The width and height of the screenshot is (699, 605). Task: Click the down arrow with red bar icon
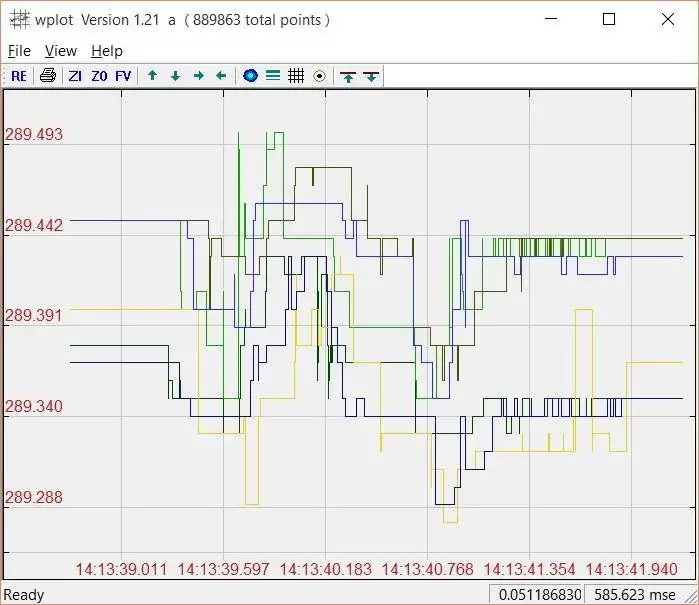point(371,76)
